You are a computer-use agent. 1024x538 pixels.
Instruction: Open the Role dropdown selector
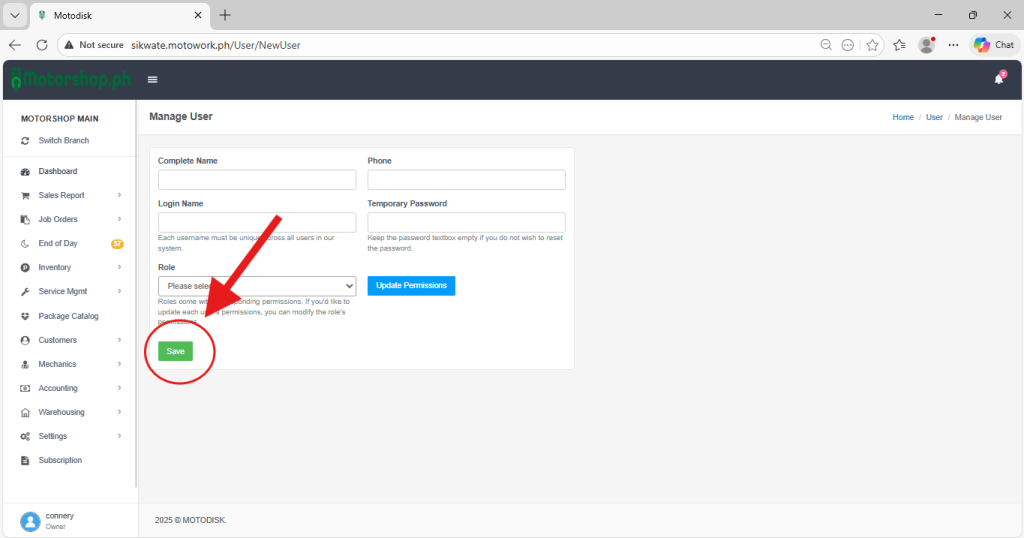pyautogui.click(x=257, y=286)
